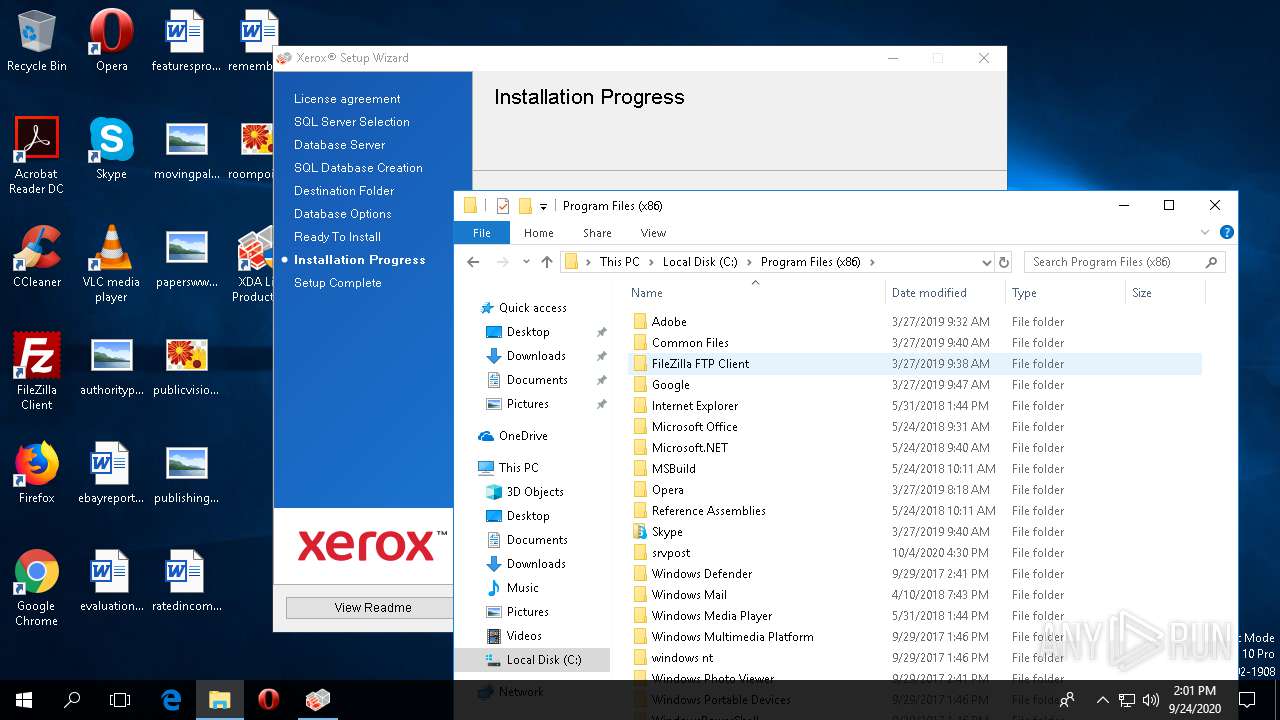The height and width of the screenshot is (720, 1280).
Task: Open the publicvisio image file icon
Action: 186,366
